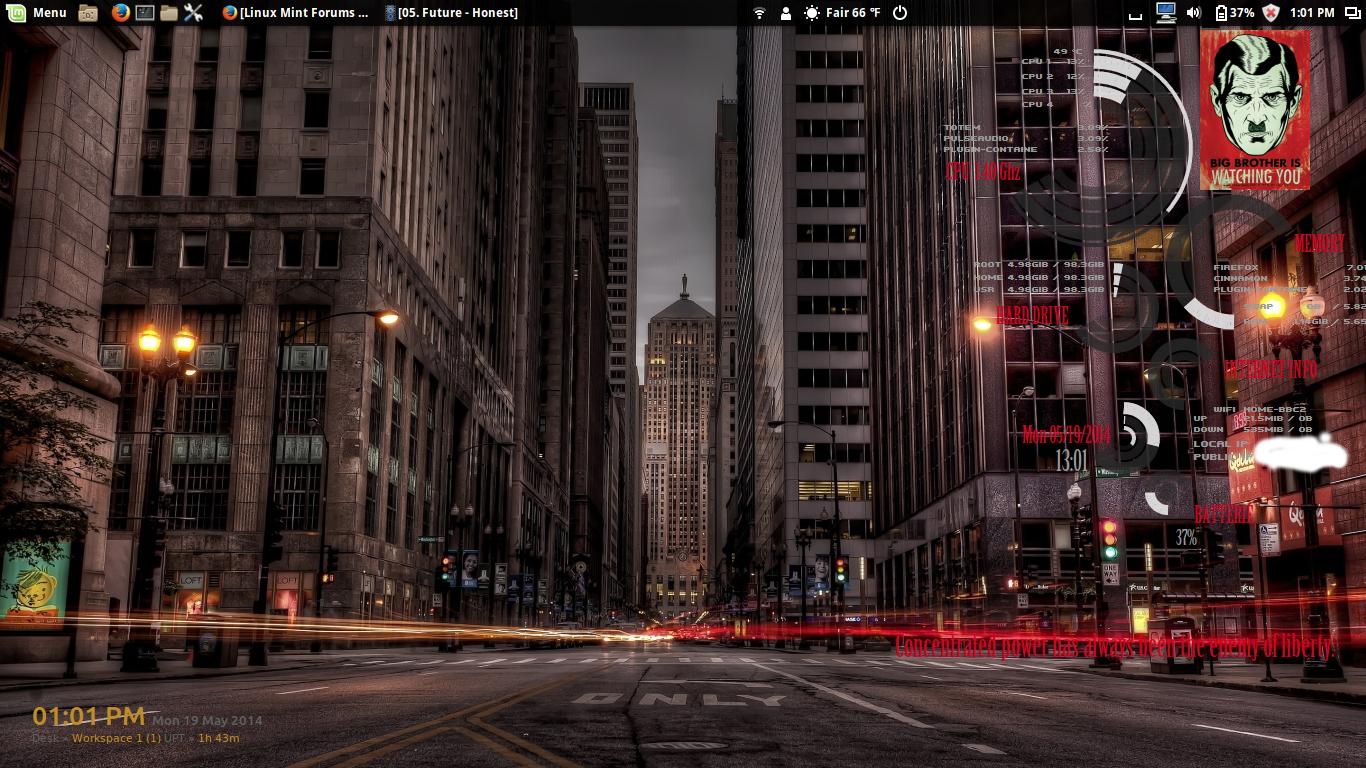Open the red shield update manager icon
The width and height of the screenshot is (1366, 768).
(x=1271, y=13)
